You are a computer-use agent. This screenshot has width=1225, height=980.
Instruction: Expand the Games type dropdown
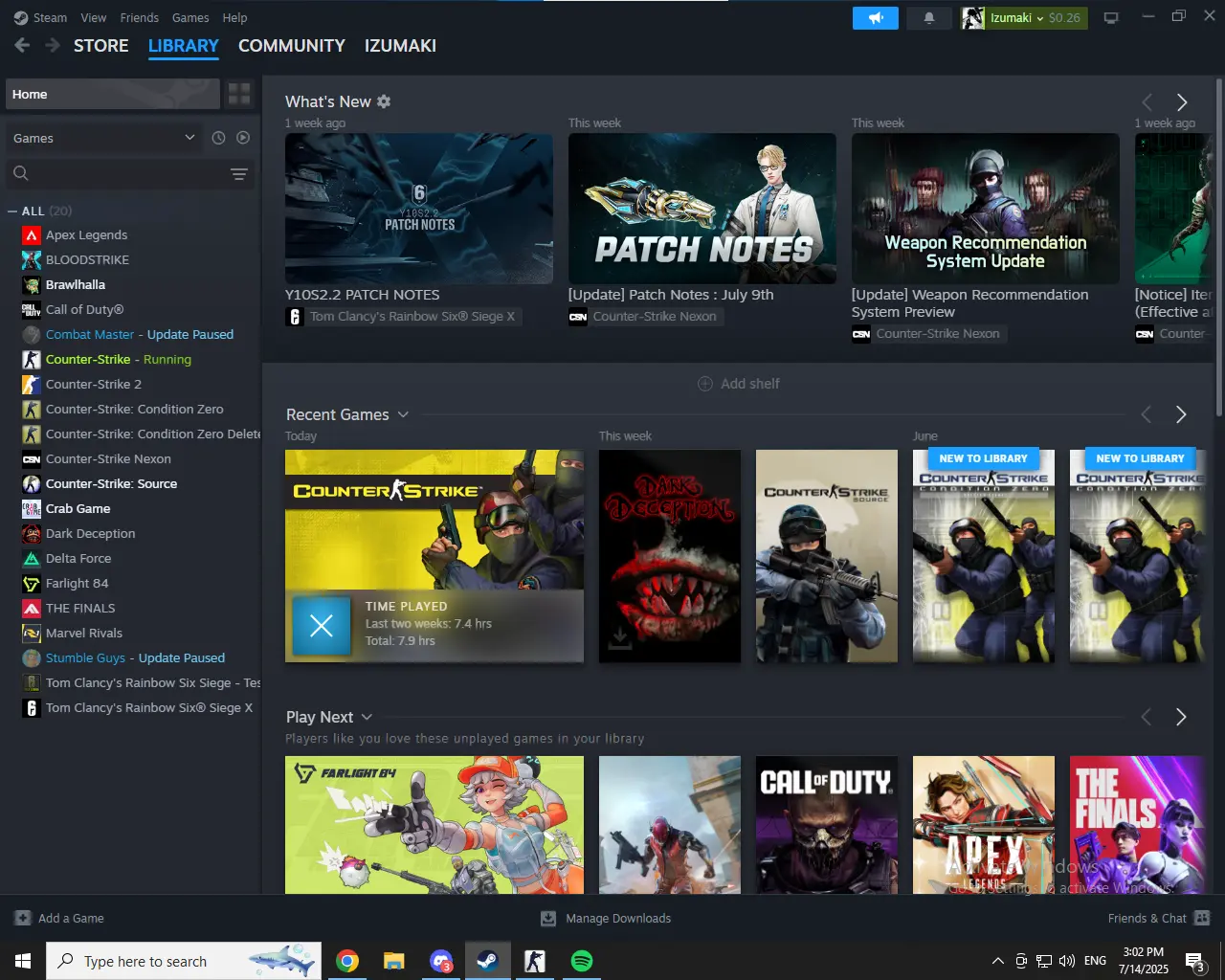(103, 138)
